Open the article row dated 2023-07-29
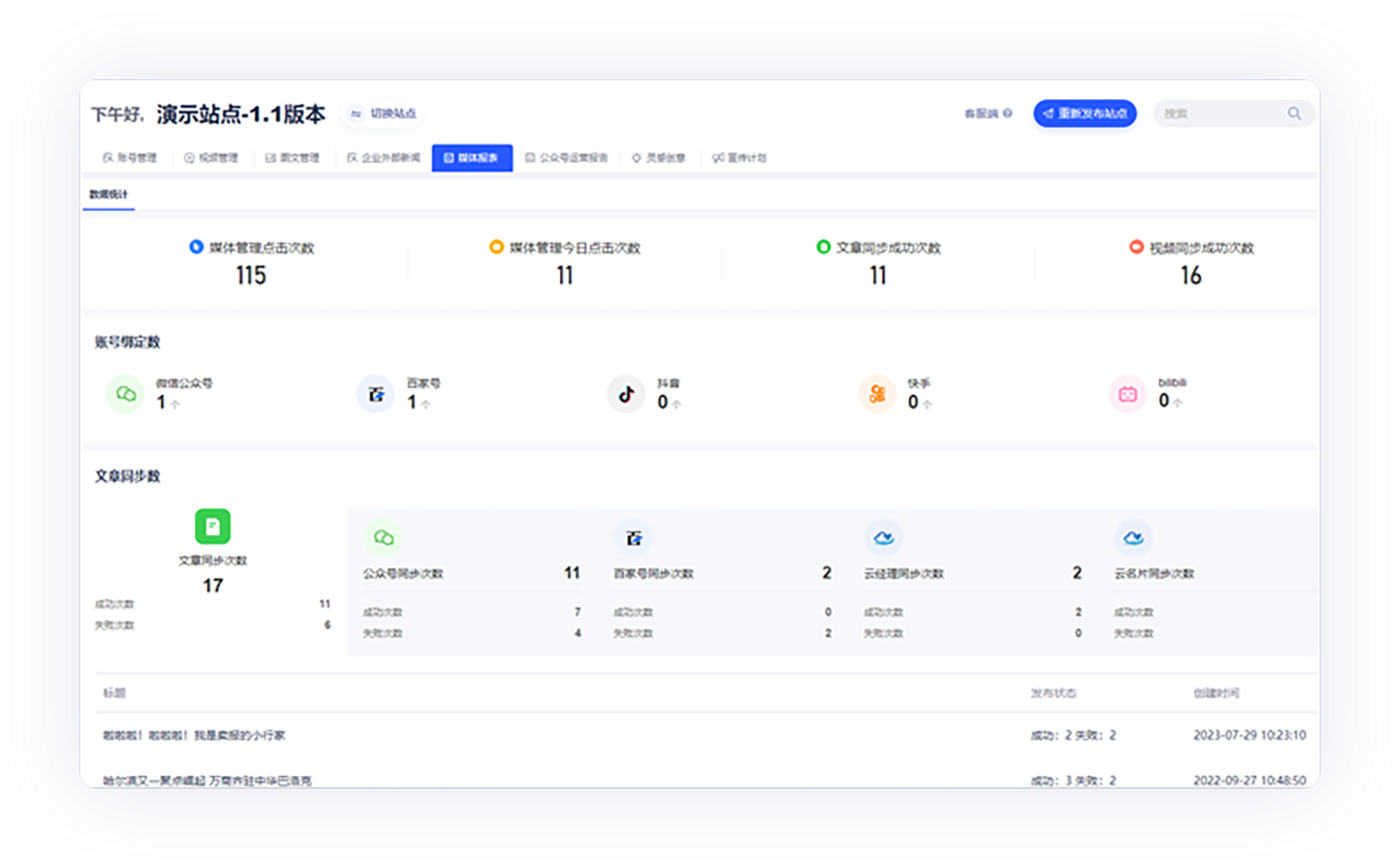The image size is (1400, 868). click(x=195, y=735)
